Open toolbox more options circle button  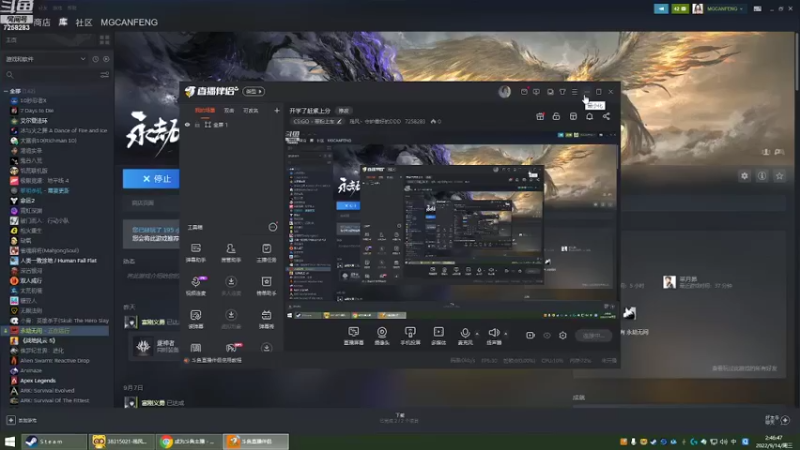273,227
